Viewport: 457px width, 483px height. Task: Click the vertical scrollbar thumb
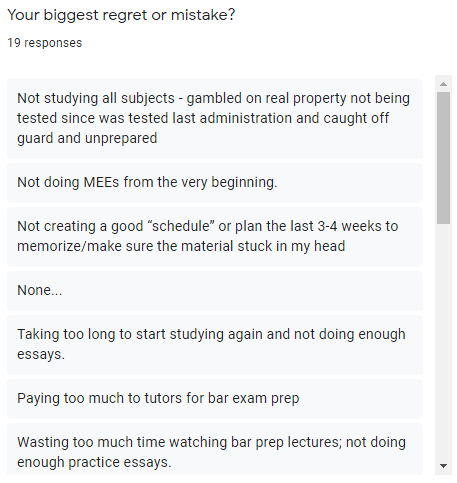coord(443,158)
